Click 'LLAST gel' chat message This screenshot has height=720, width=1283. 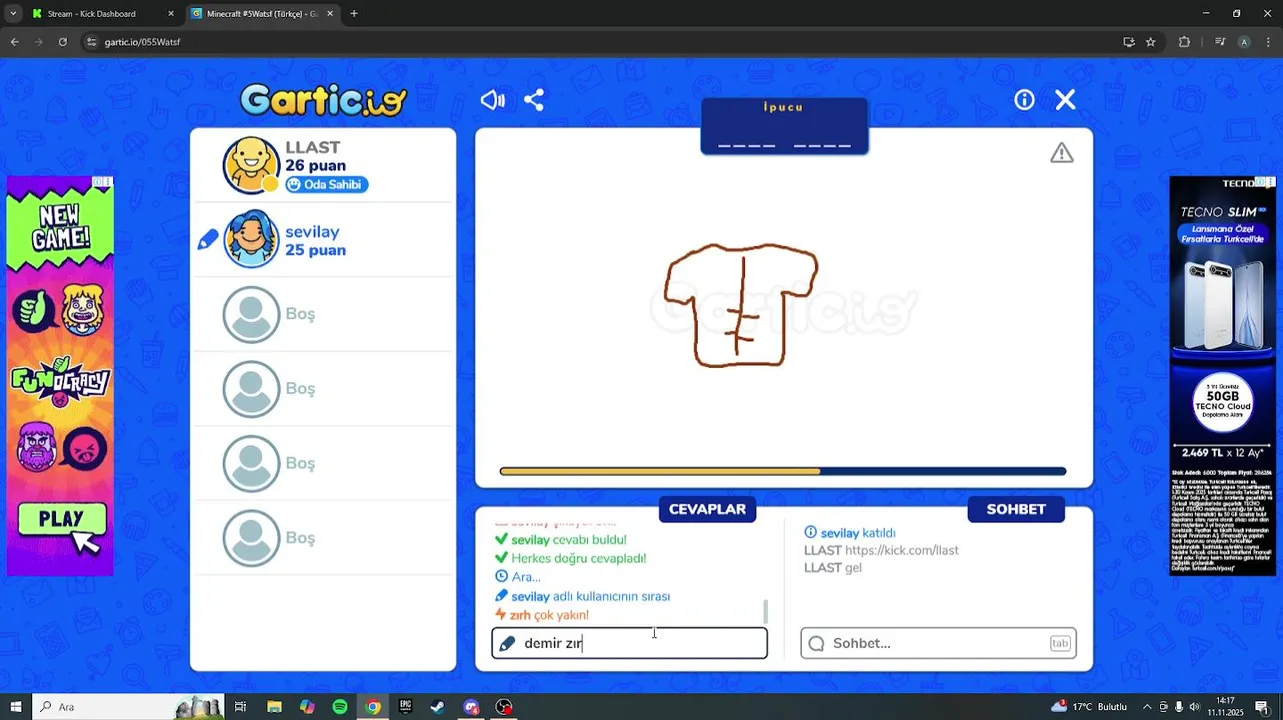click(x=832, y=567)
